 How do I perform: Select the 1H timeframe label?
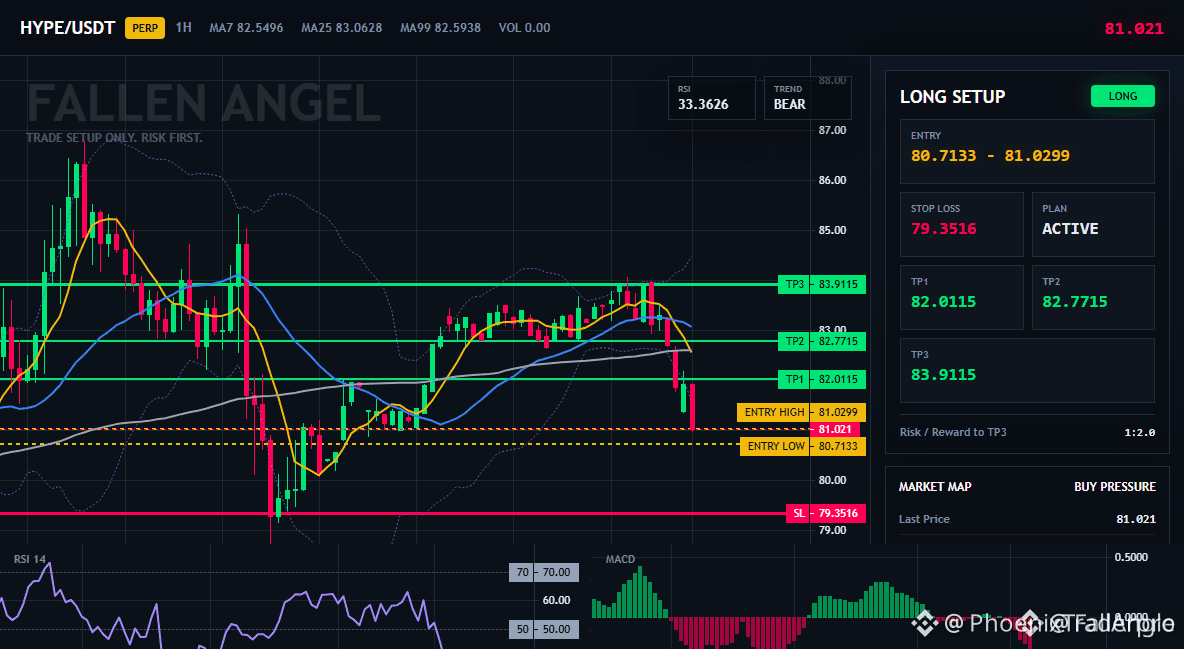[183, 27]
